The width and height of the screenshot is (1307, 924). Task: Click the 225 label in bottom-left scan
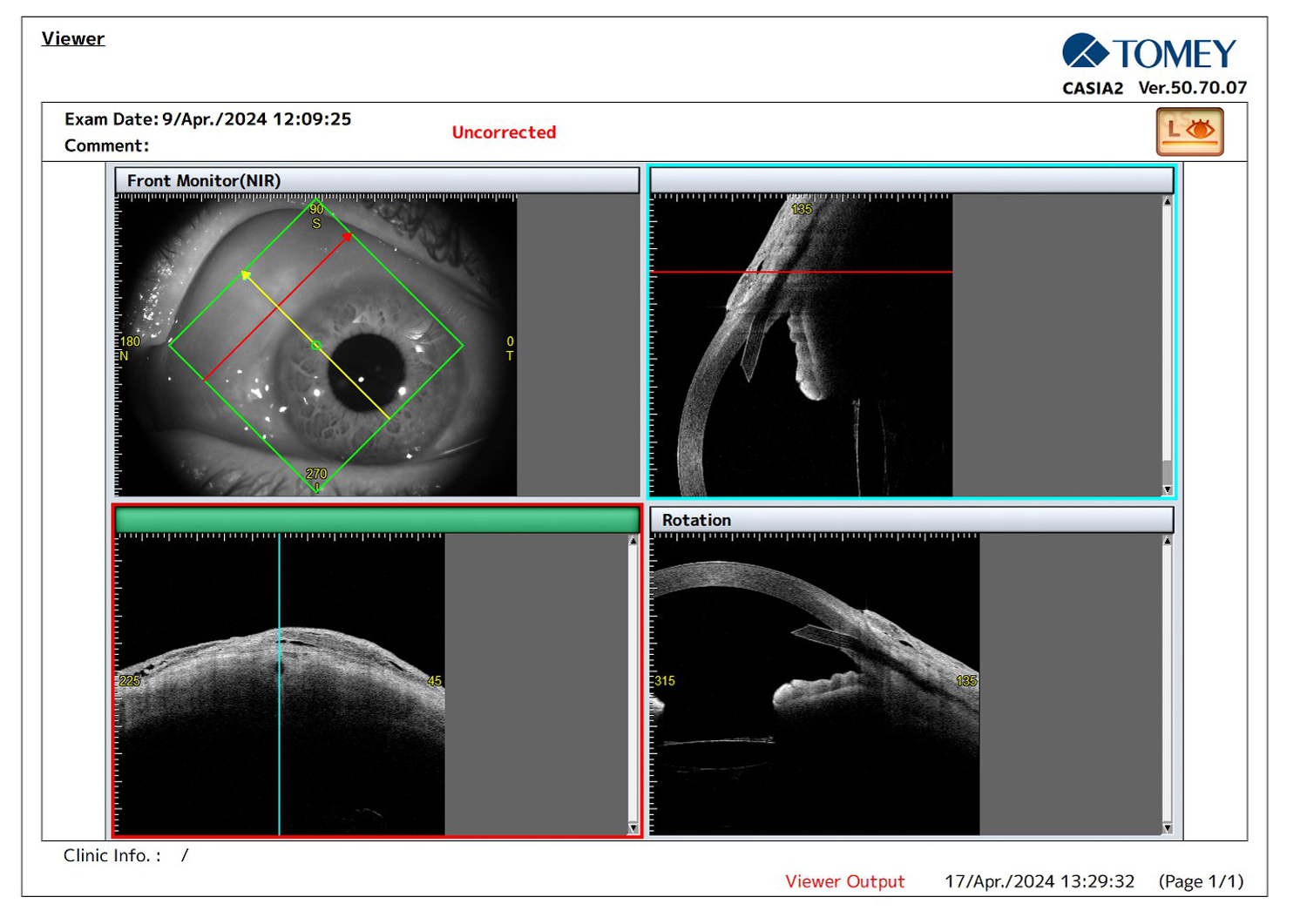point(129,681)
